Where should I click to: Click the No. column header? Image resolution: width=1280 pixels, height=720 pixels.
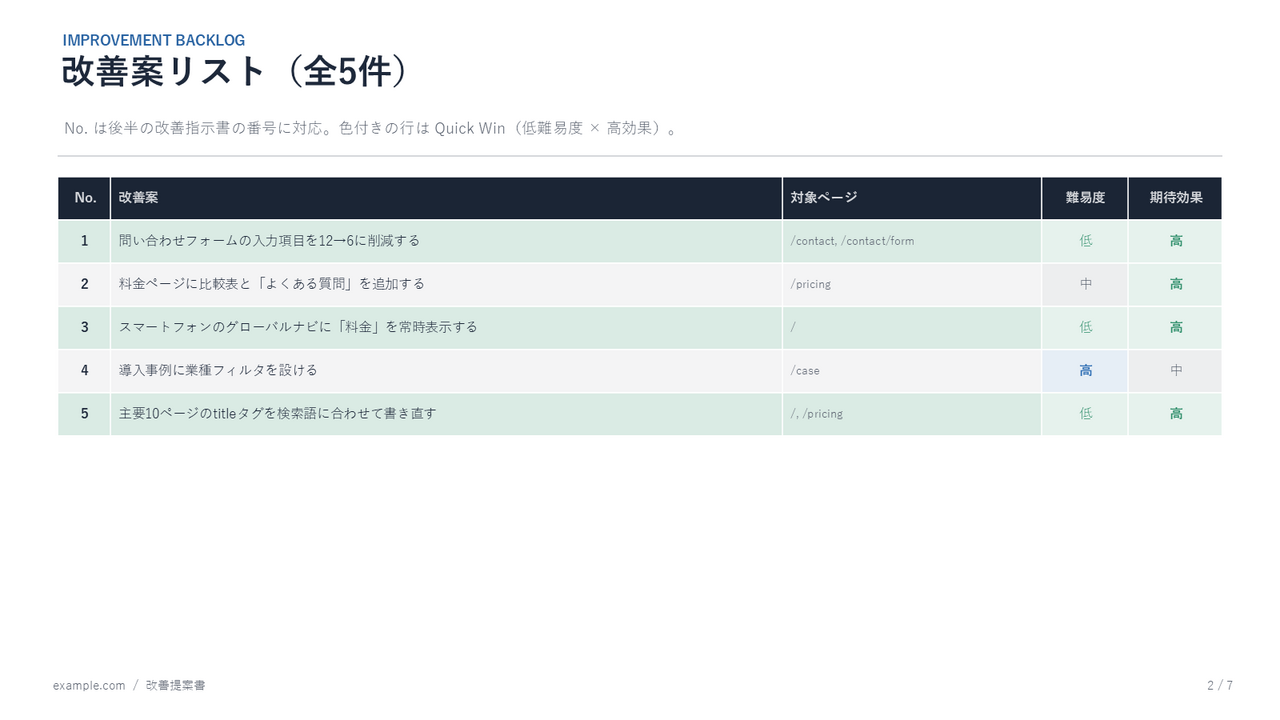point(85,198)
